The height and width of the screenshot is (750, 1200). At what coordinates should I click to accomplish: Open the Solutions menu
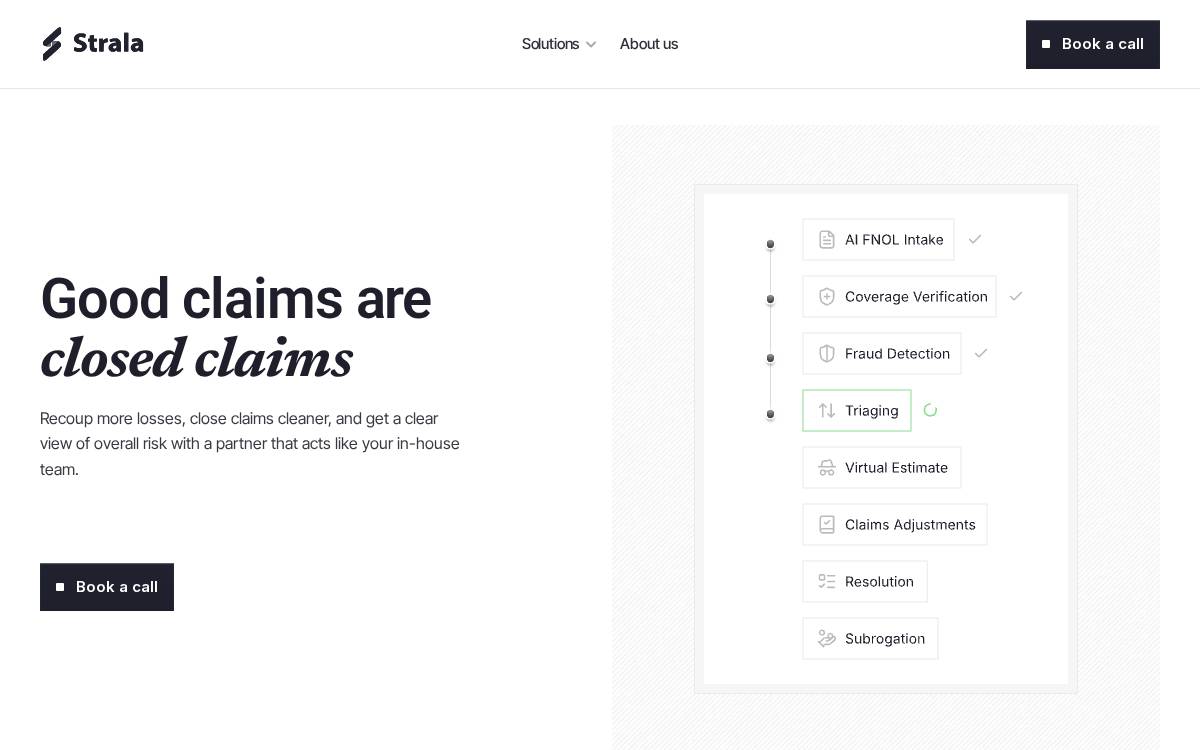click(559, 44)
